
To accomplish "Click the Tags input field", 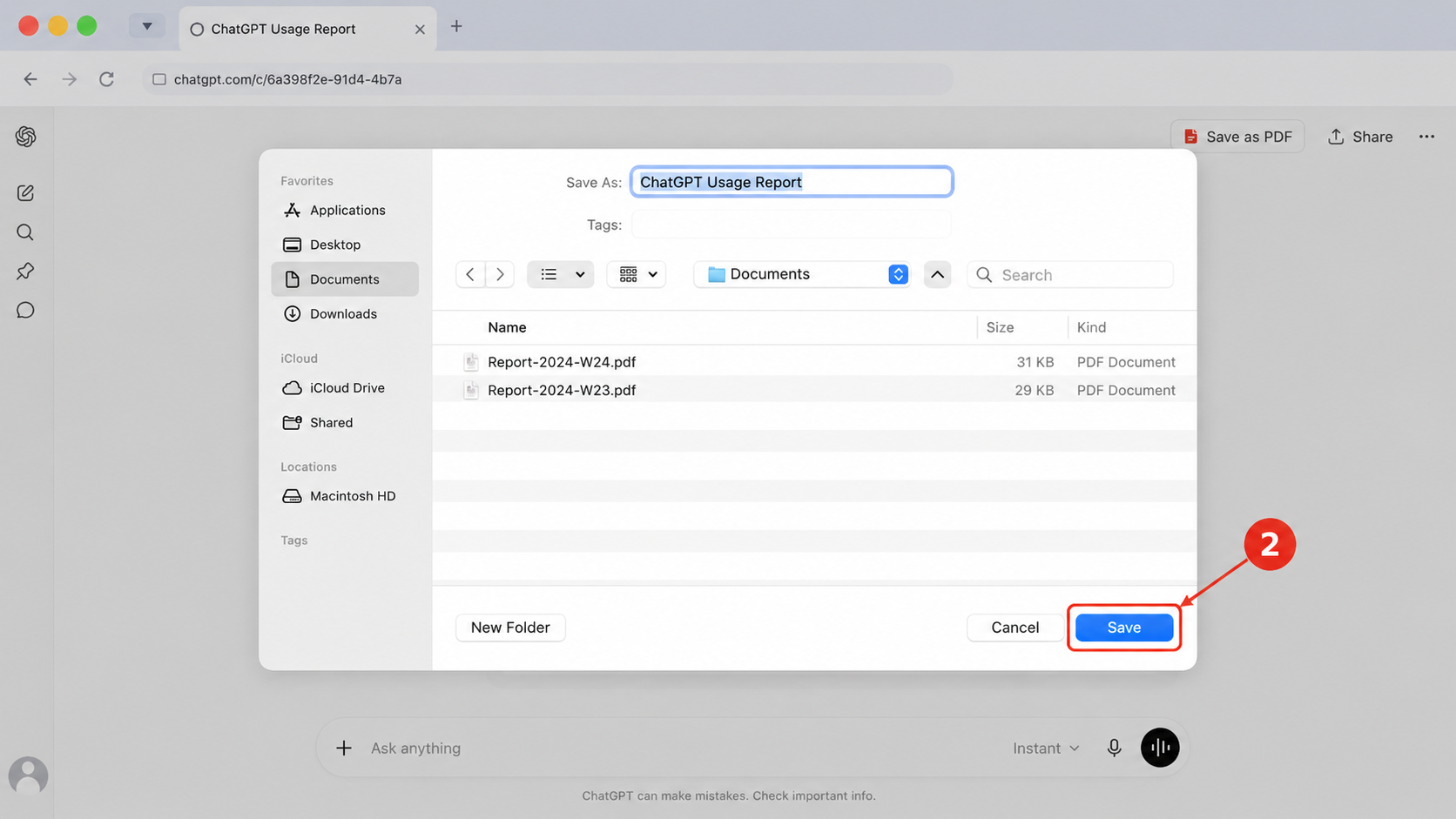I will [791, 225].
